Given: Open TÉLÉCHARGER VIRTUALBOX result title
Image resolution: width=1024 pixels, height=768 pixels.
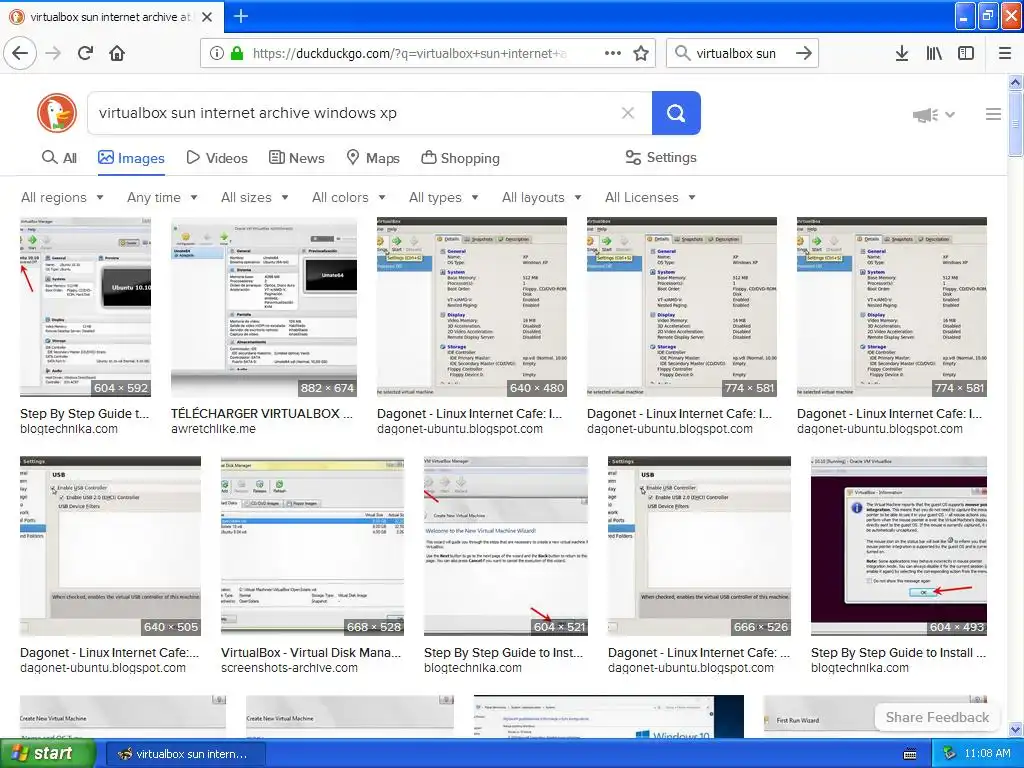Looking at the screenshot, I should [x=261, y=413].
